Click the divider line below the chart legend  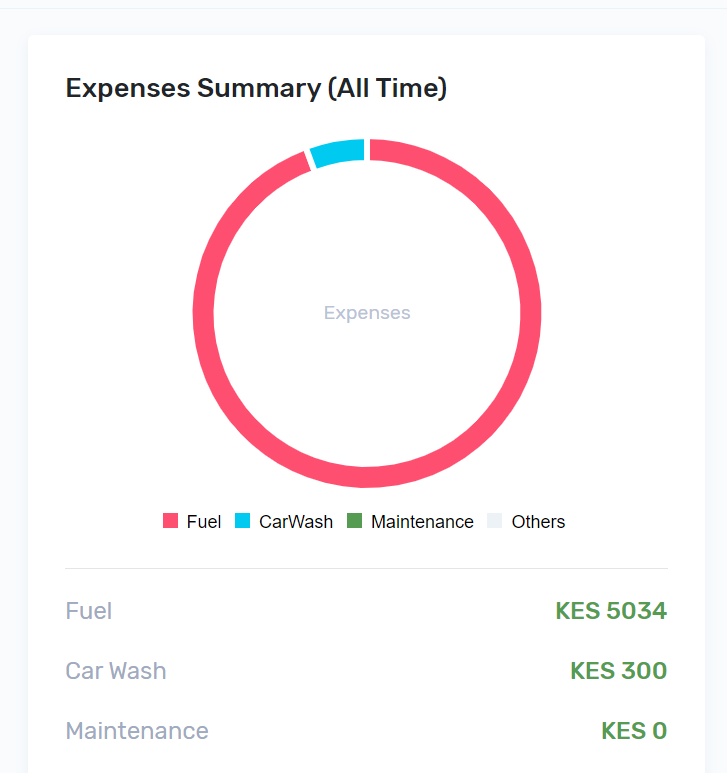(366, 568)
